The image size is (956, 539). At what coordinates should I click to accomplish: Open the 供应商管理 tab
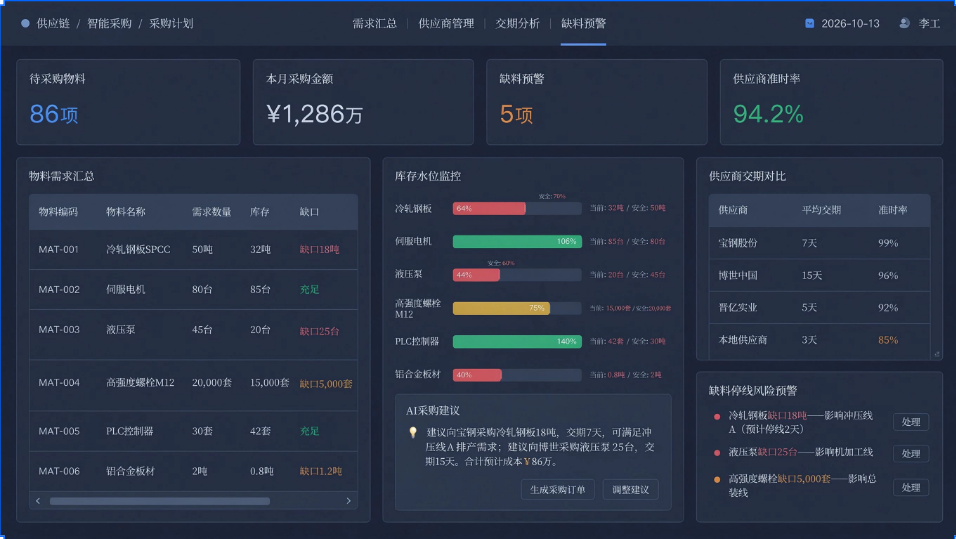pyautogui.click(x=446, y=23)
